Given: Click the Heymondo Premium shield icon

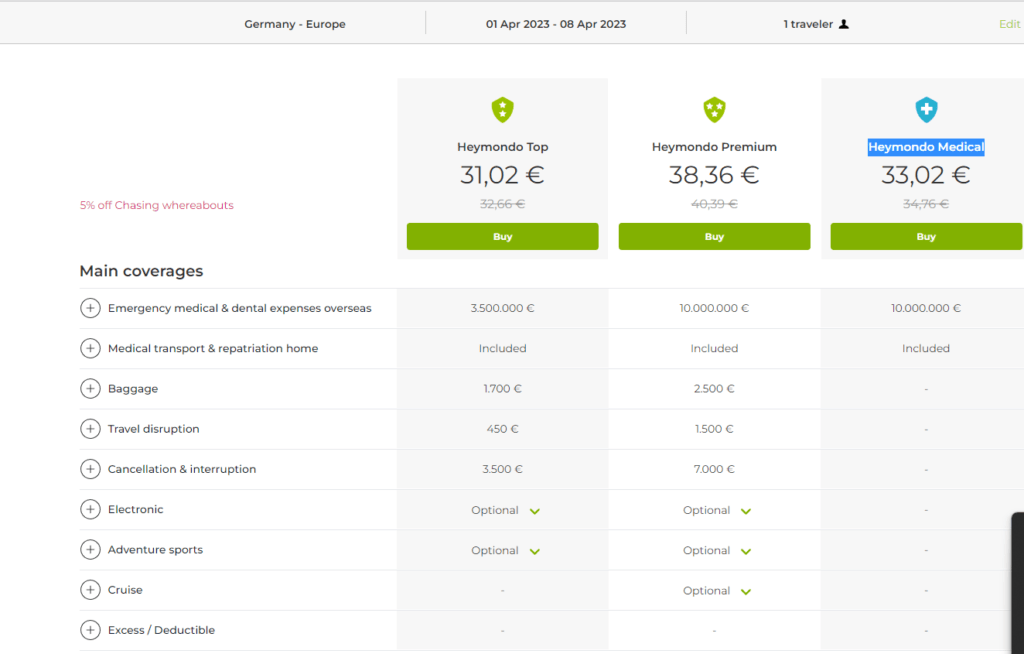Looking at the screenshot, I should pyautogui.click(x=714, y=110).
